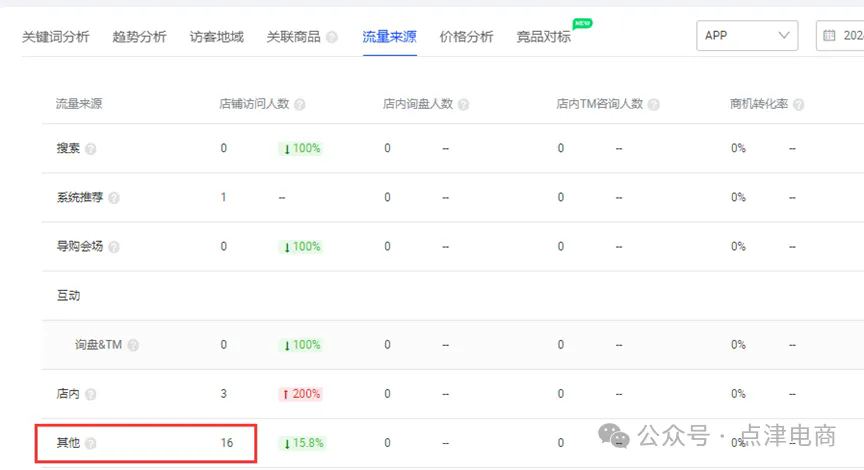864x470 pixels.
Task: Click help icon beside 搜索 row
Action: (91, 149)
